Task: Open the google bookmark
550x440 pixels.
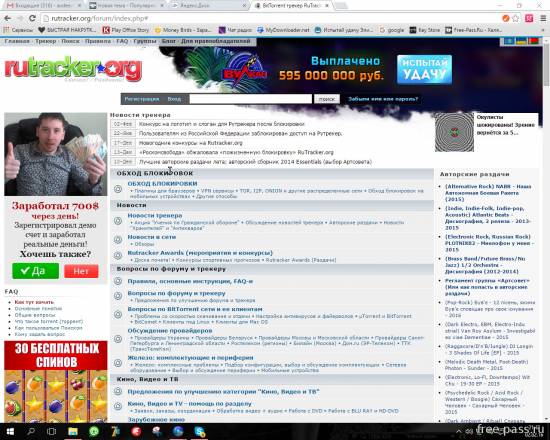Action: [x=392, y=30]
